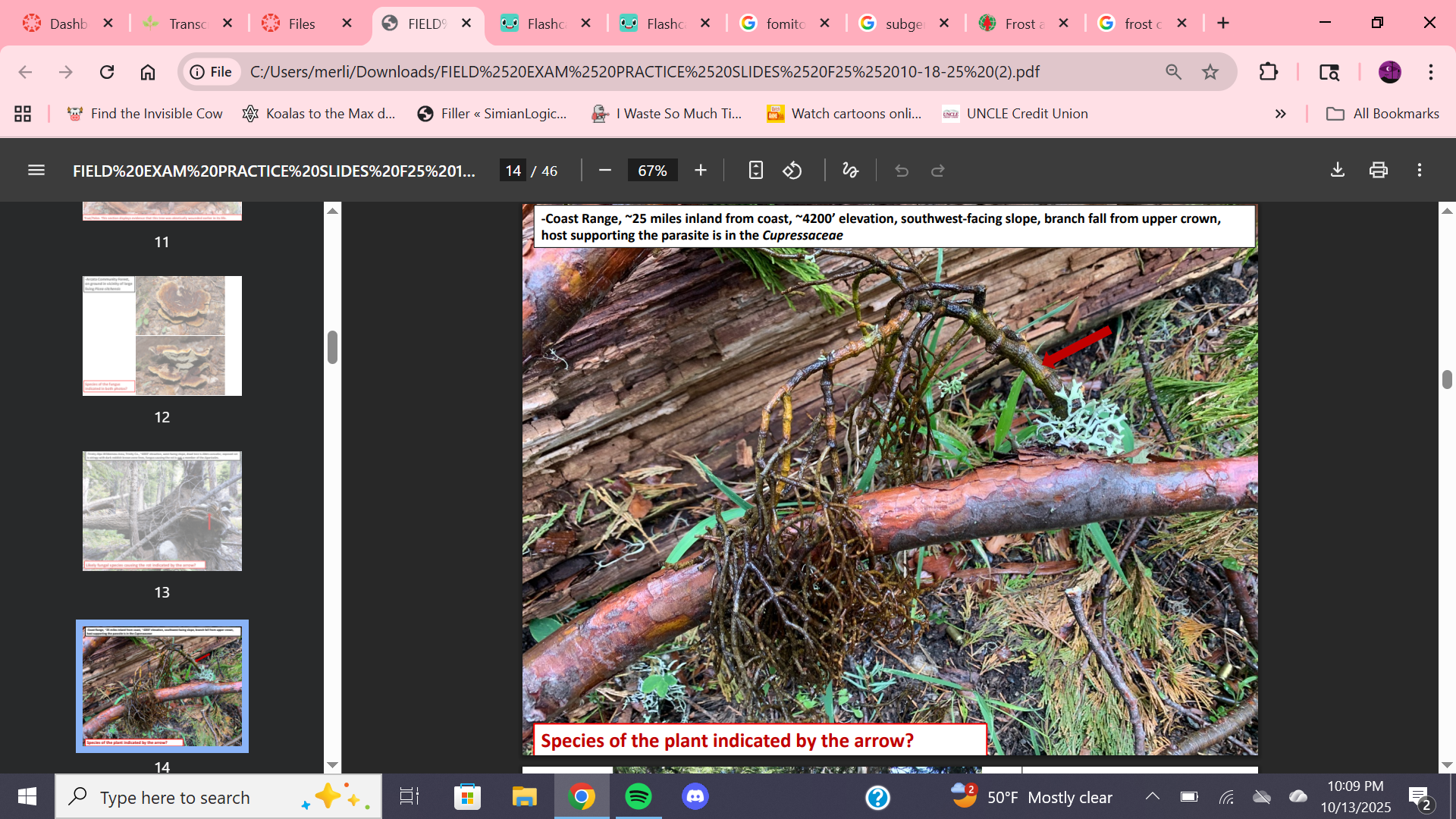Show hidden system tray icons
This screenshot has height=819, width=1456.
pyautogui.click(x=1152, y=796)
